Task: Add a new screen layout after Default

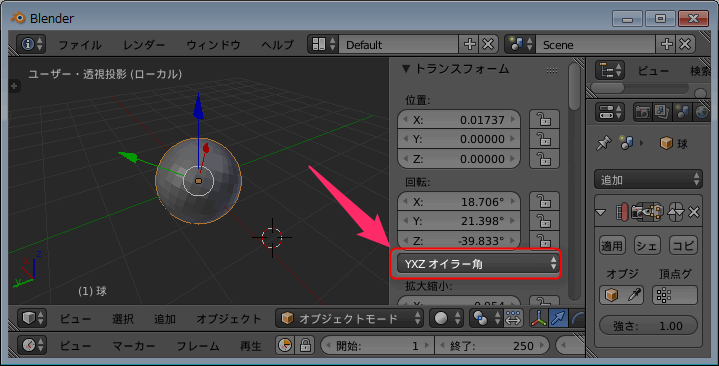Action: coord(470,44)
